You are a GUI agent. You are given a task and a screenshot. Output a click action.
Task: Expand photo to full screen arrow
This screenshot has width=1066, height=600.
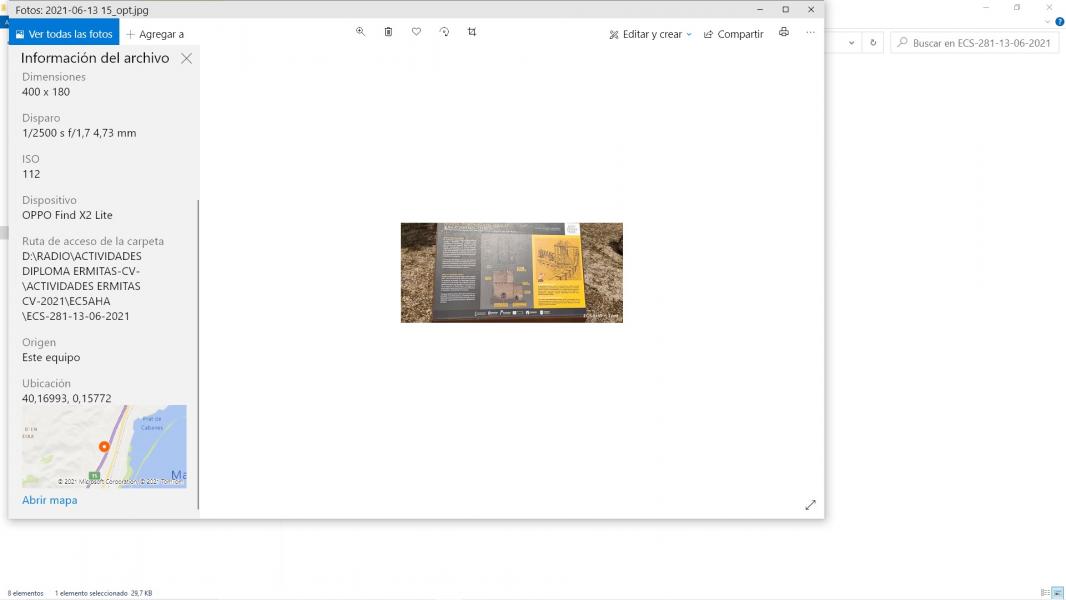coord(810,505)
